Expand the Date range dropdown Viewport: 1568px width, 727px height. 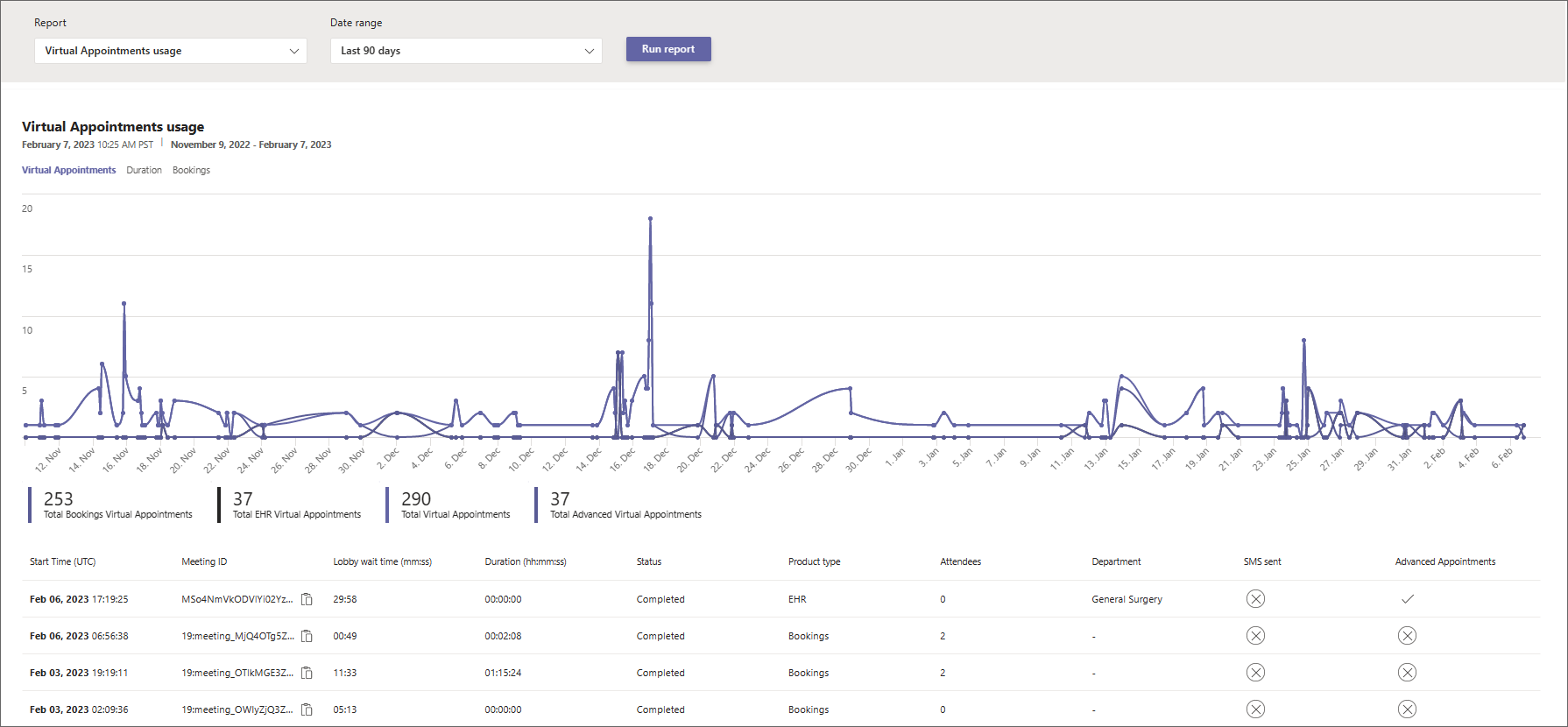click(465, 51)
